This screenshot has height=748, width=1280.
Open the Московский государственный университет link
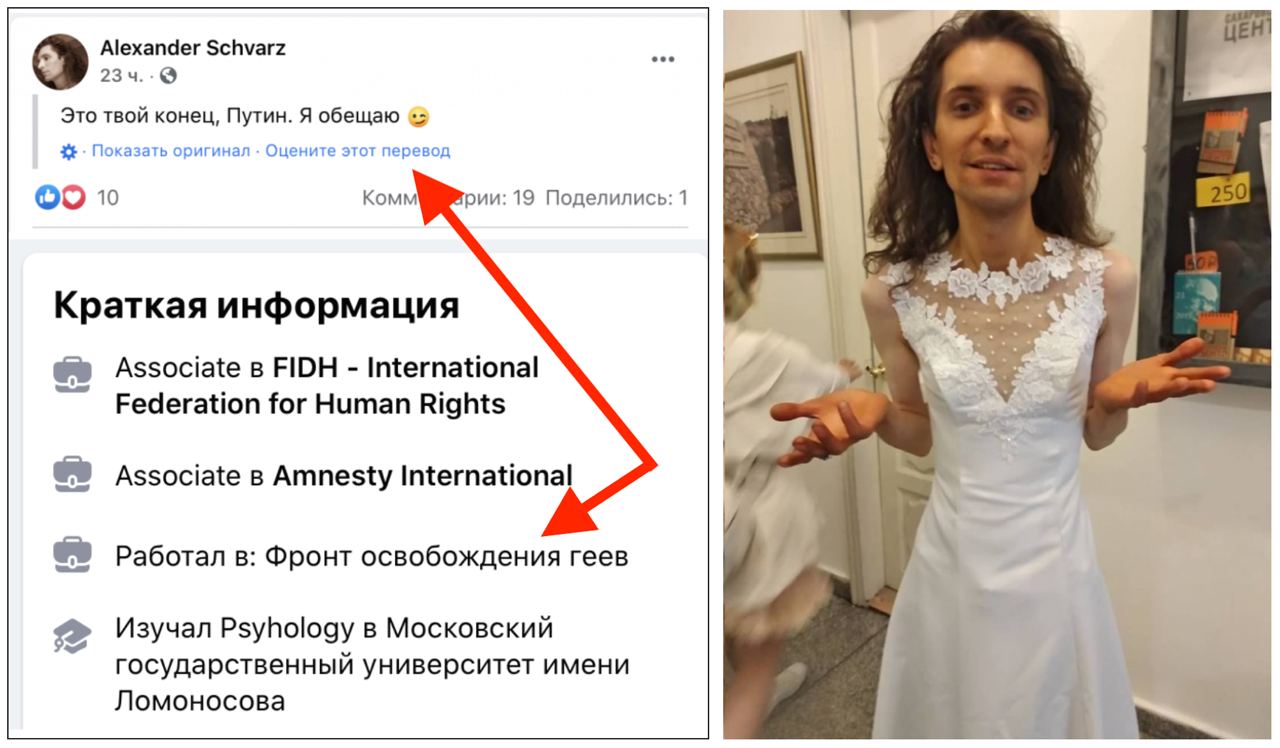pos(373,665)
